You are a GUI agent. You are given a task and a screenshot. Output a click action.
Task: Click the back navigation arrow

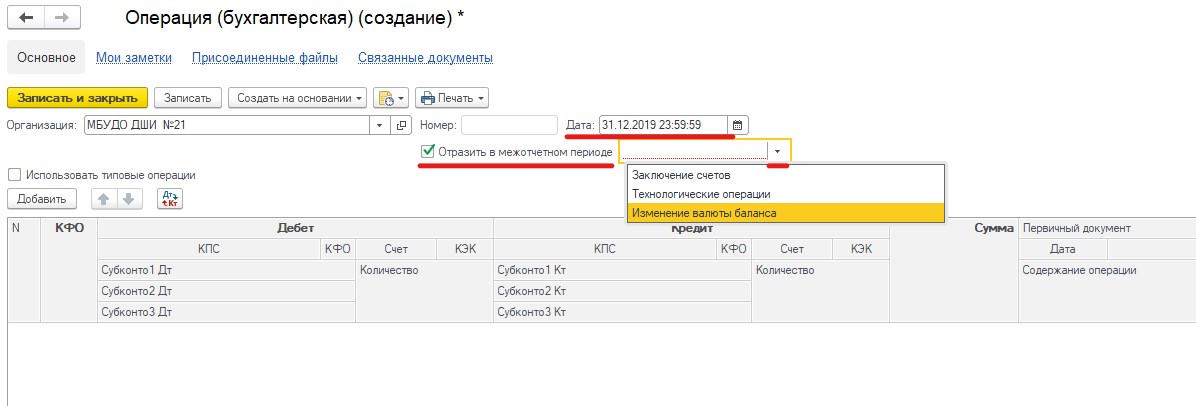tap(26, 19)
